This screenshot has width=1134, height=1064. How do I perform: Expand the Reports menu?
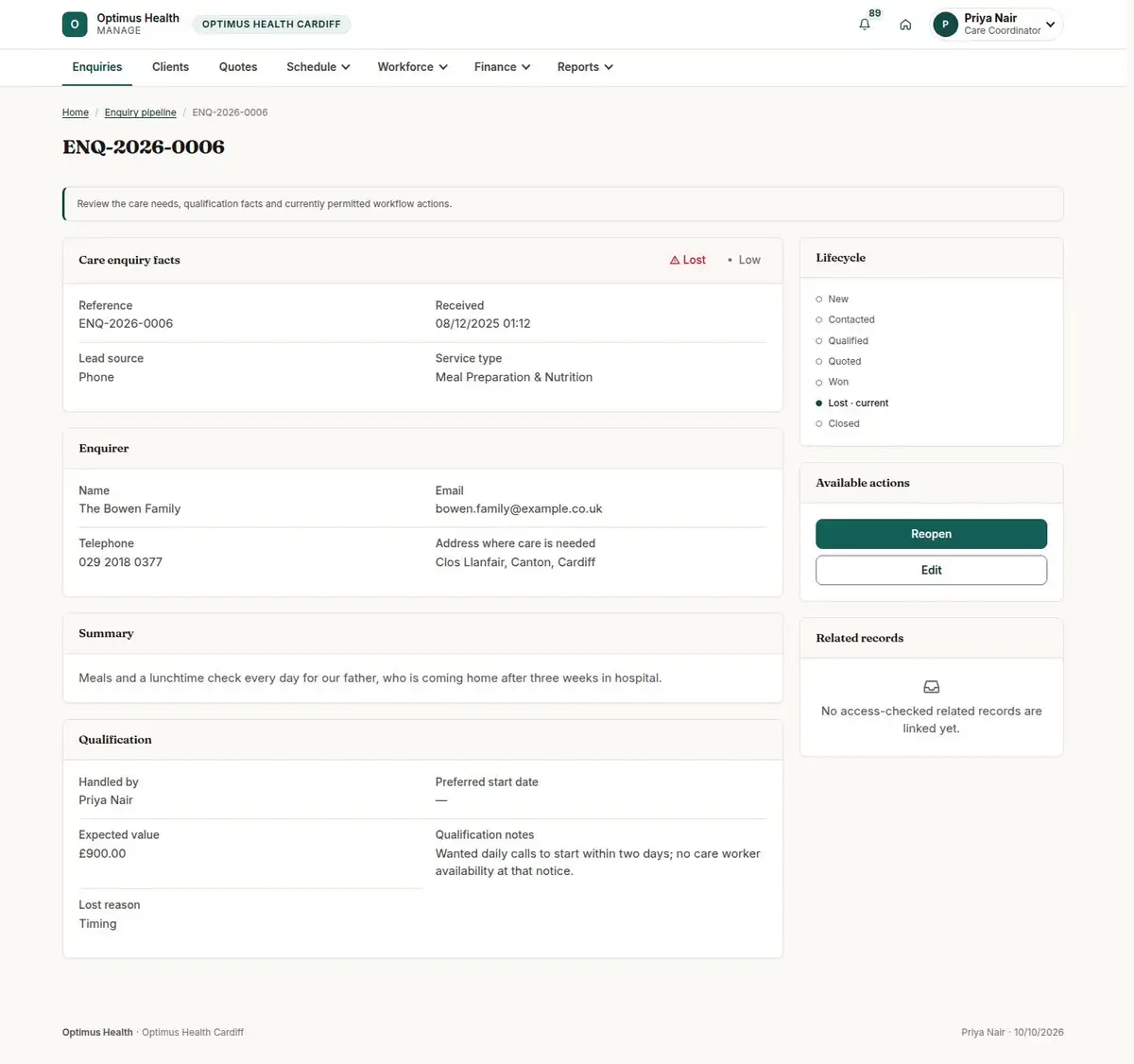tap(586, 67)
